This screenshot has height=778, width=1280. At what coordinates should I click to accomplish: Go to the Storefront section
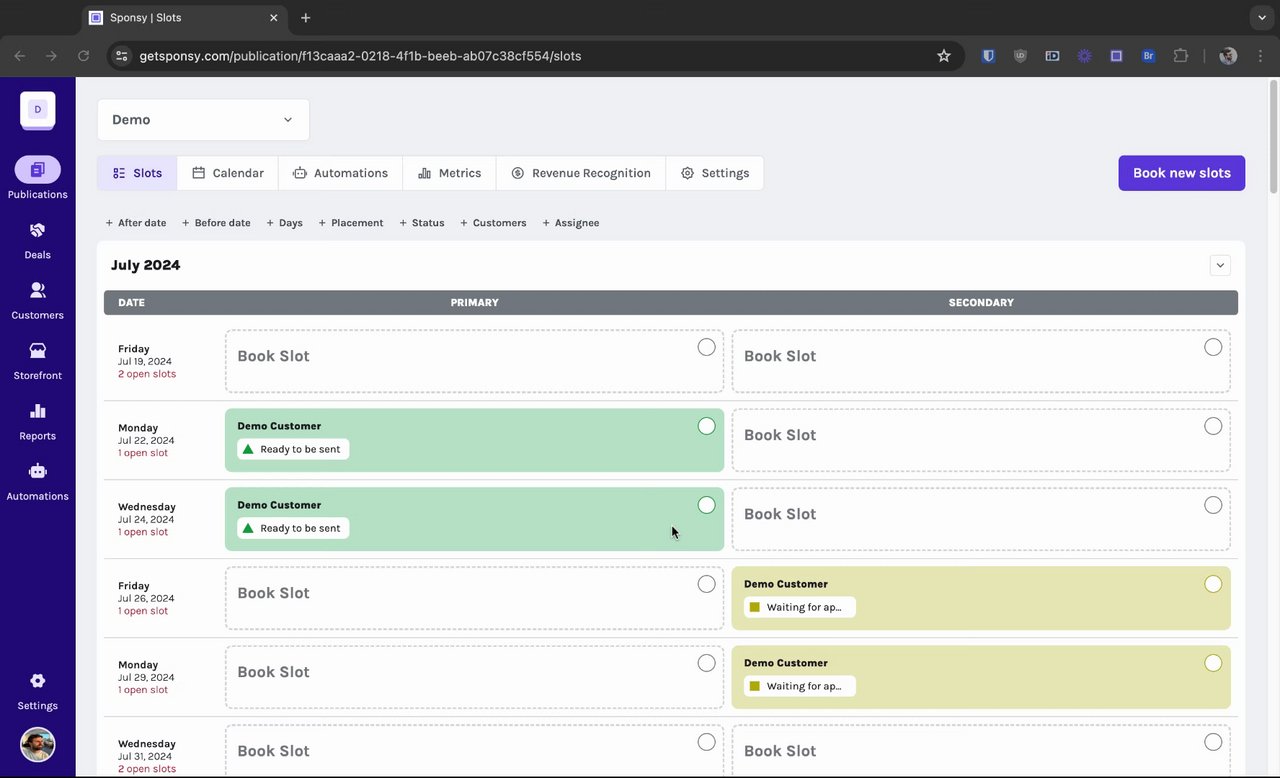coord(37,360)
